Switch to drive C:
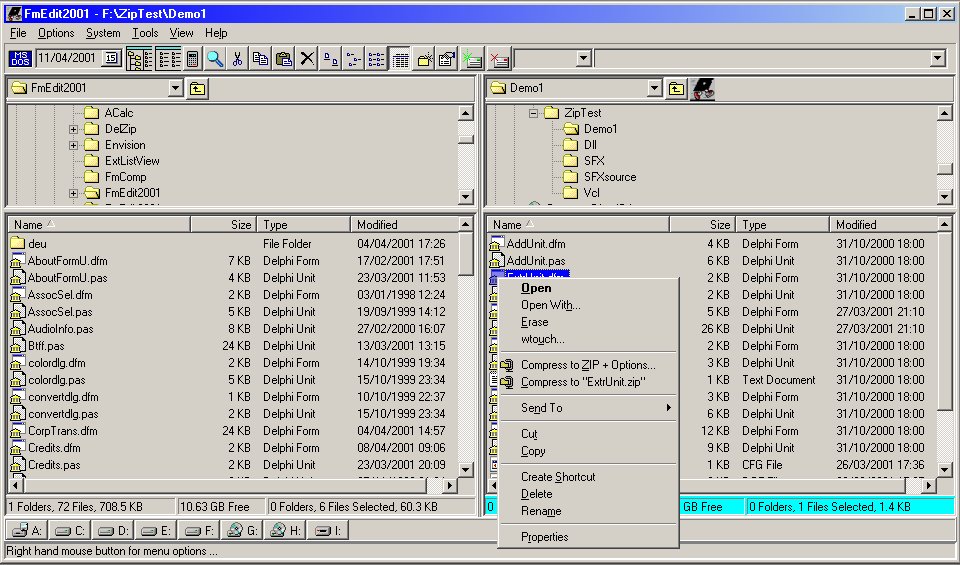 (69, 530)
